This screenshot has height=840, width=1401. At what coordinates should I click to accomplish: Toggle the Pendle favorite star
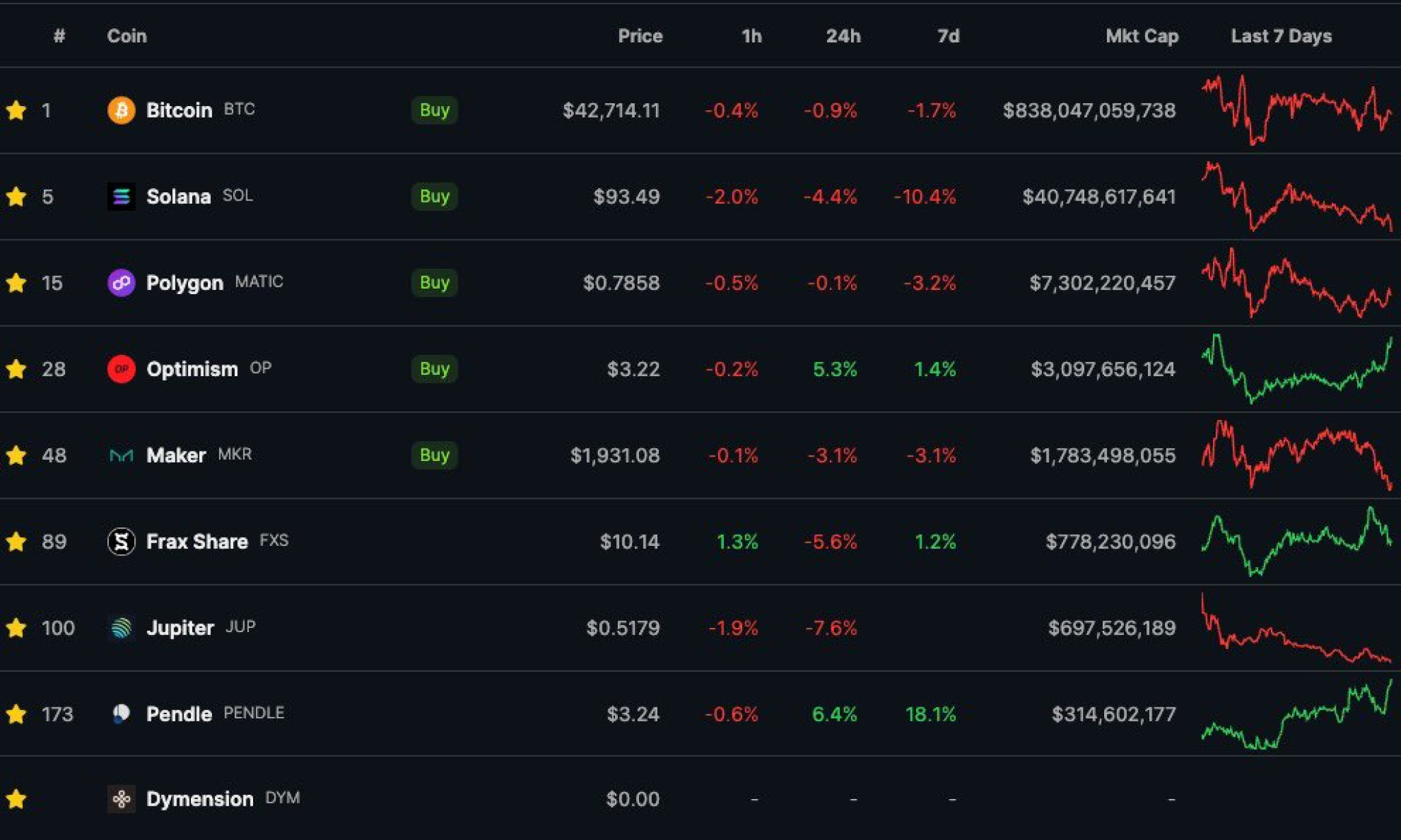coord(16,713)
